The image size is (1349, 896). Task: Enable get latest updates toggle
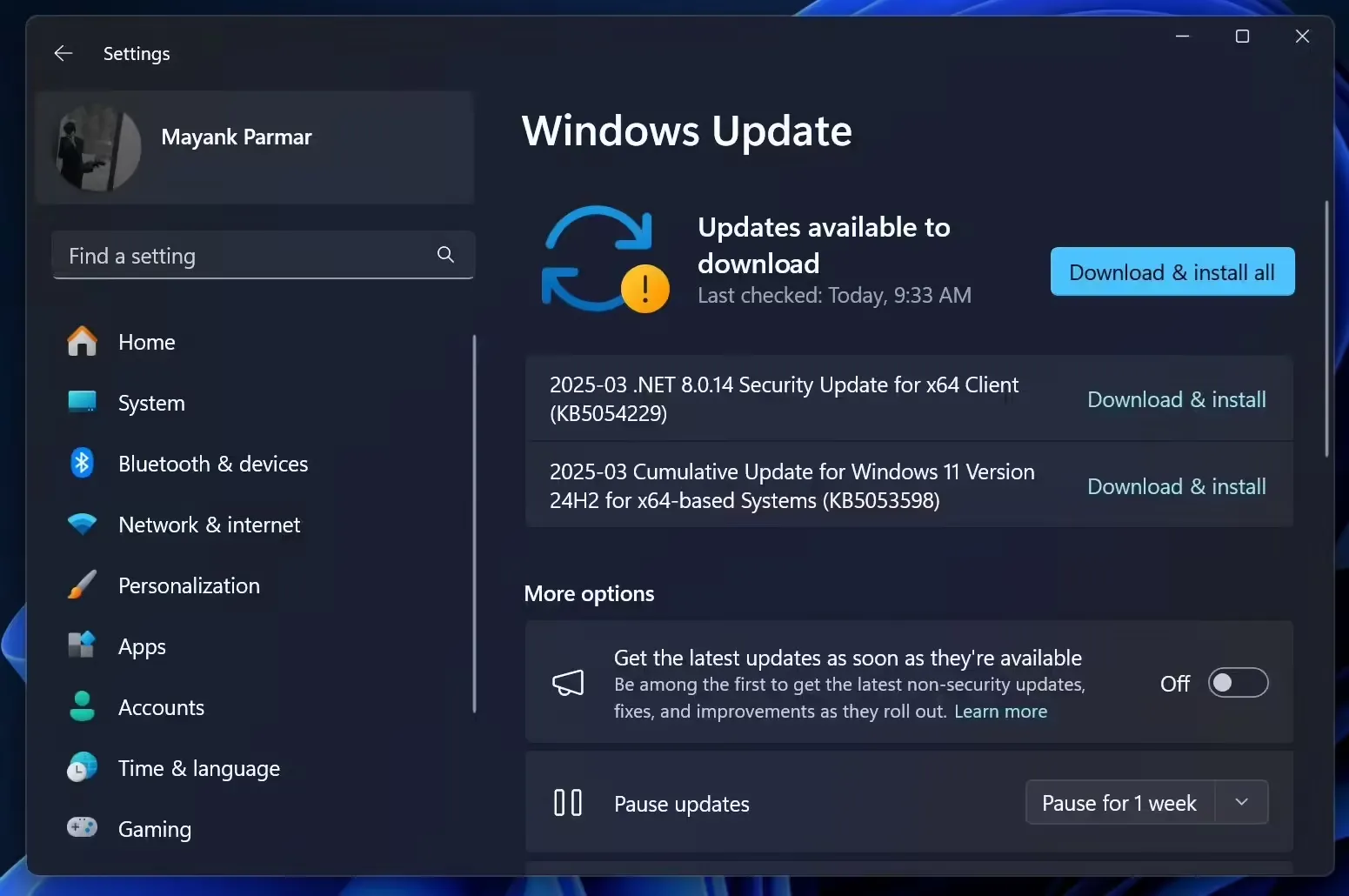1238,683
